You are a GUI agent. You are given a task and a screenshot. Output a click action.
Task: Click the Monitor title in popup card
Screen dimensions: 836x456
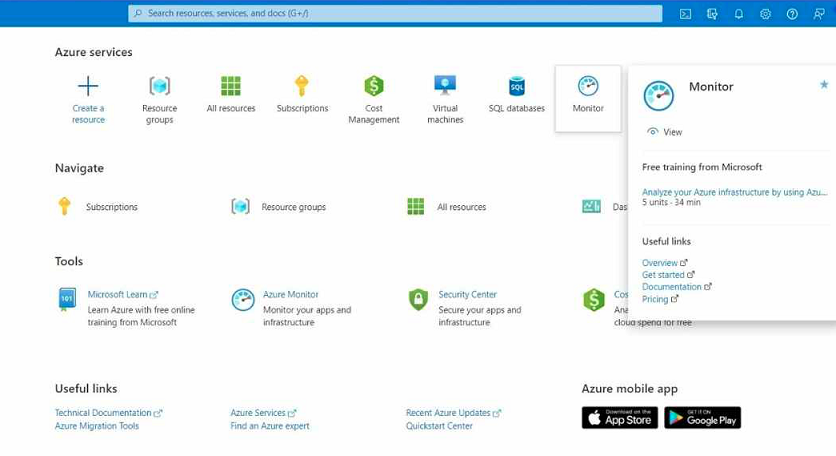[711, 86]
